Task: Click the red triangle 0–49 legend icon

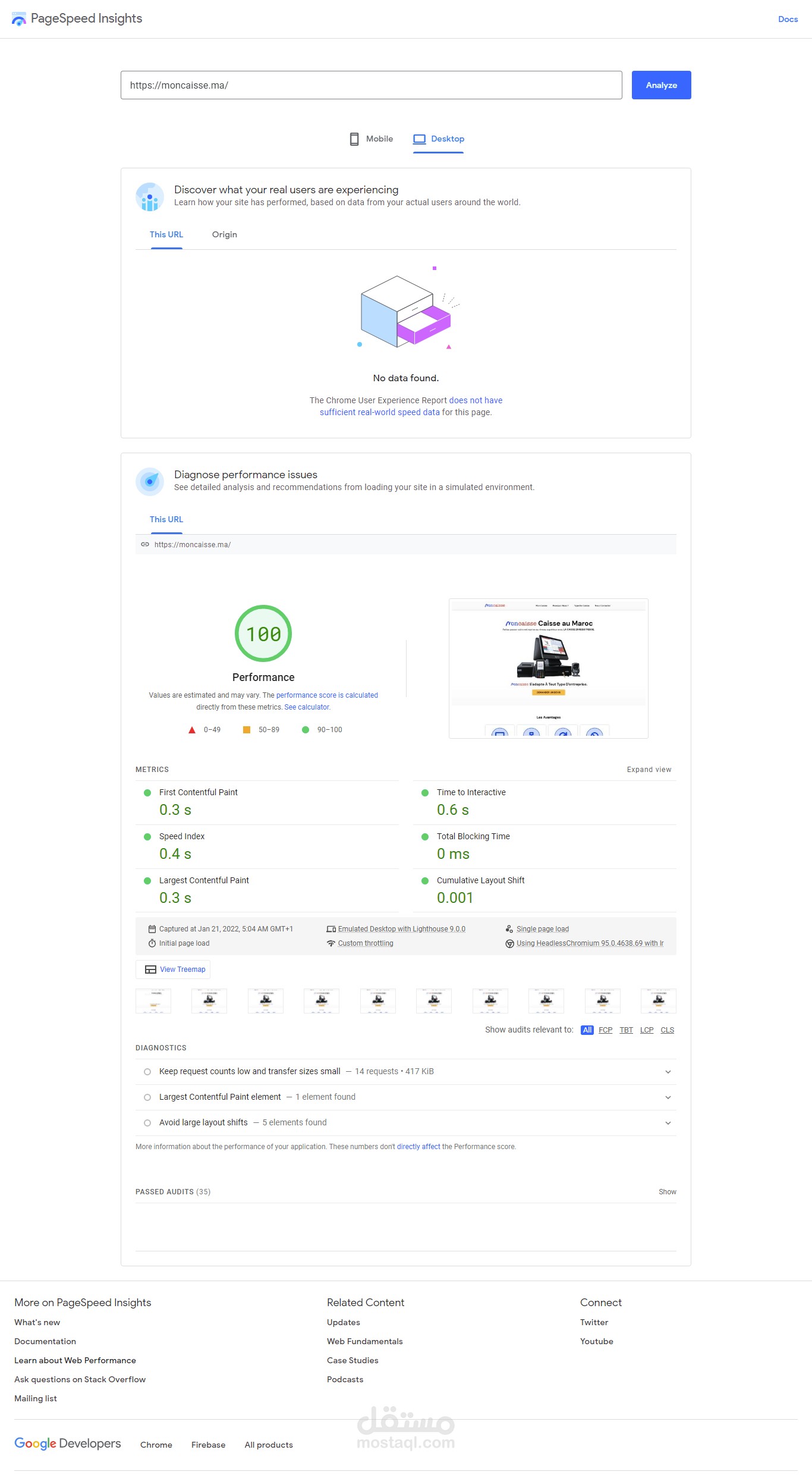Action: coord(192,730)
